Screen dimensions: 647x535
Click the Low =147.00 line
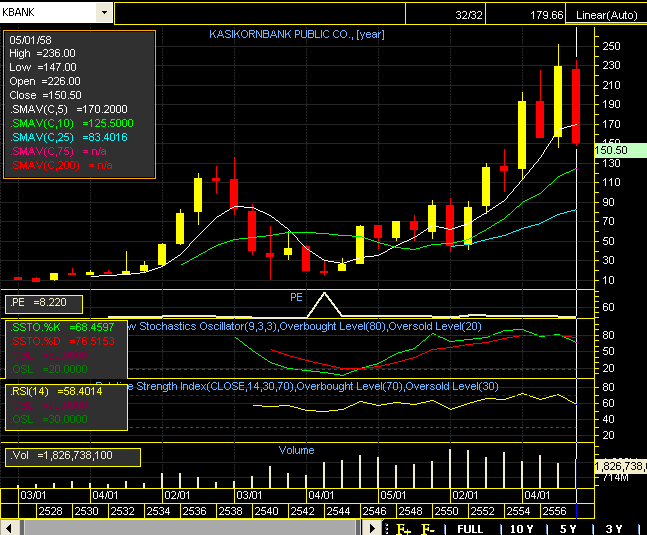(x=43, y=67)
